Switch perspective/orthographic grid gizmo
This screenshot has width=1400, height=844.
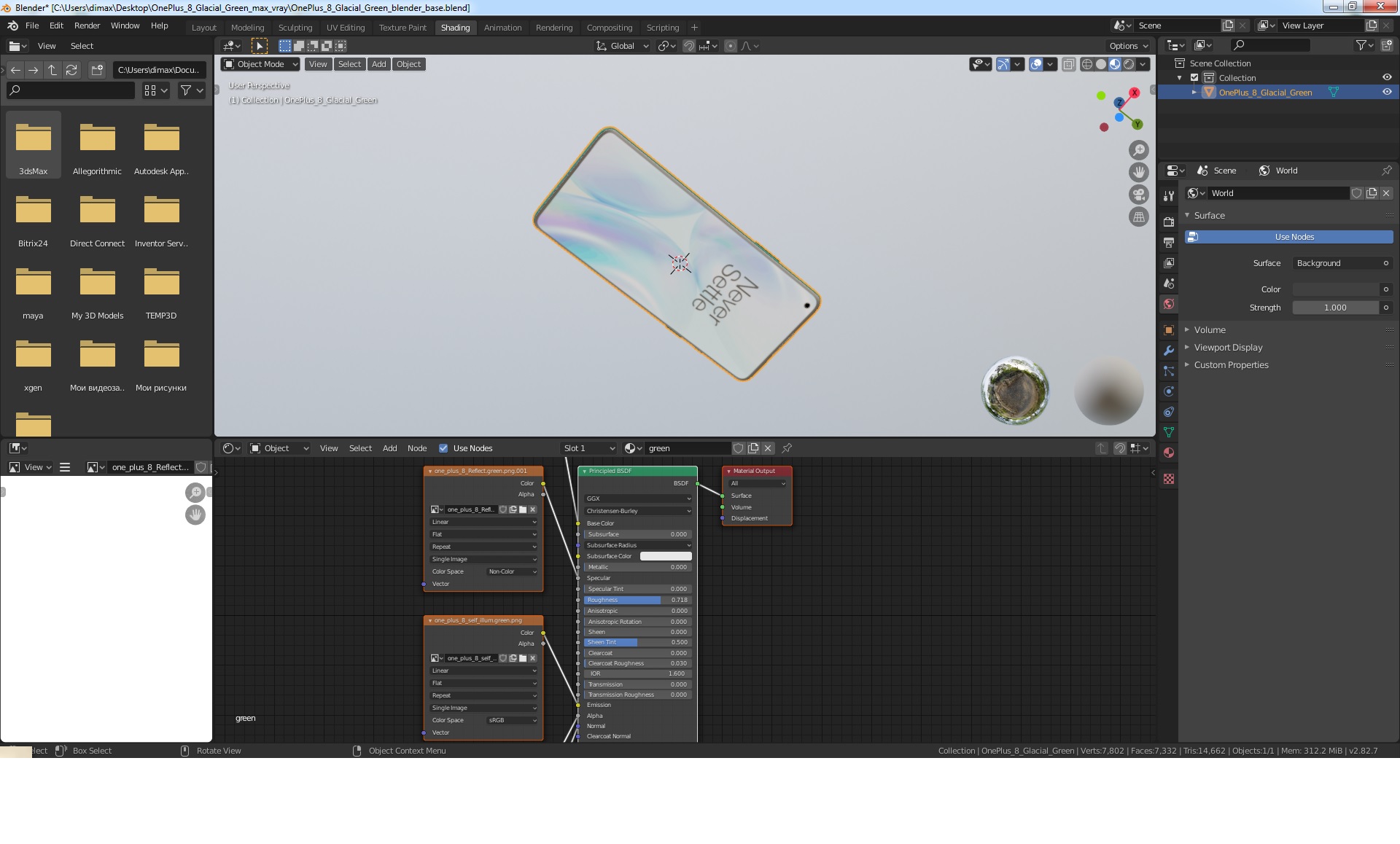pyautogui.click(x=1138, y=217)
